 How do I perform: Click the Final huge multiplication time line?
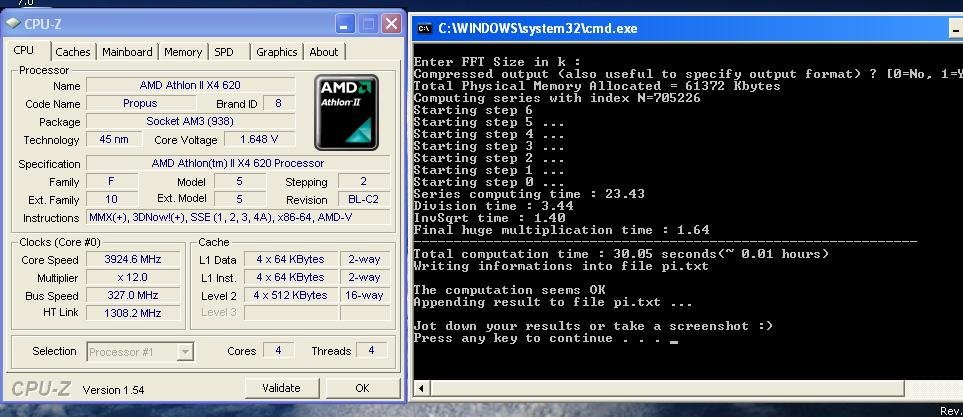pos(561,230)
